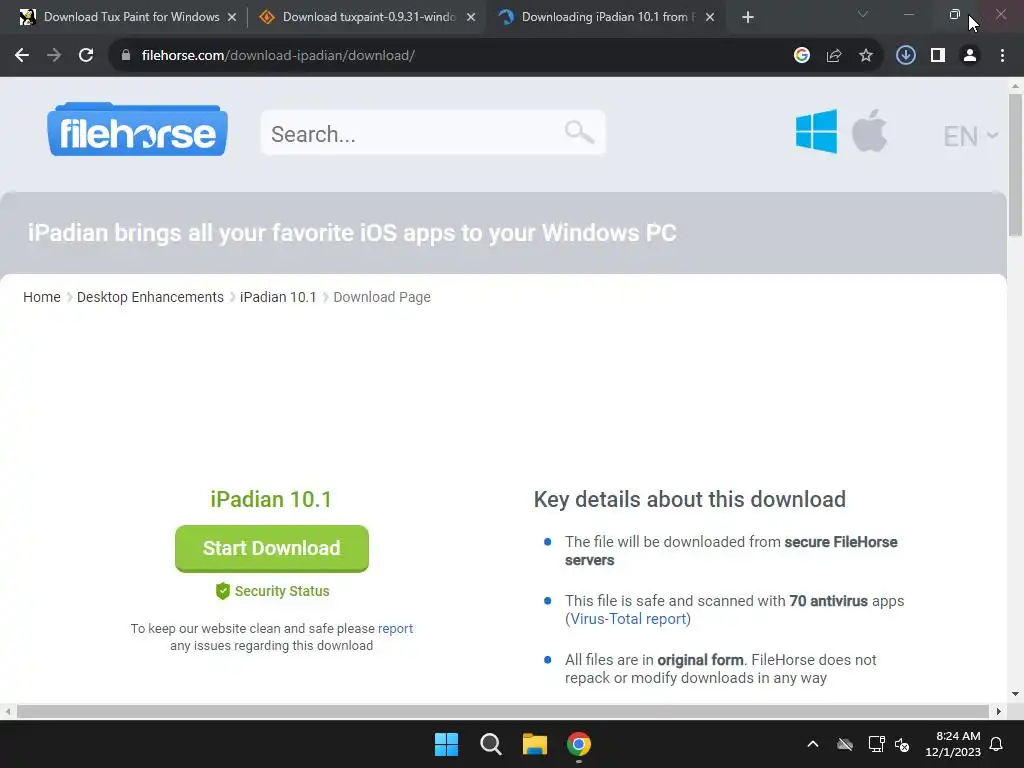The image size is (1024, 768).
Task: Share this page via the share icon
Action: tap(834, 56)
